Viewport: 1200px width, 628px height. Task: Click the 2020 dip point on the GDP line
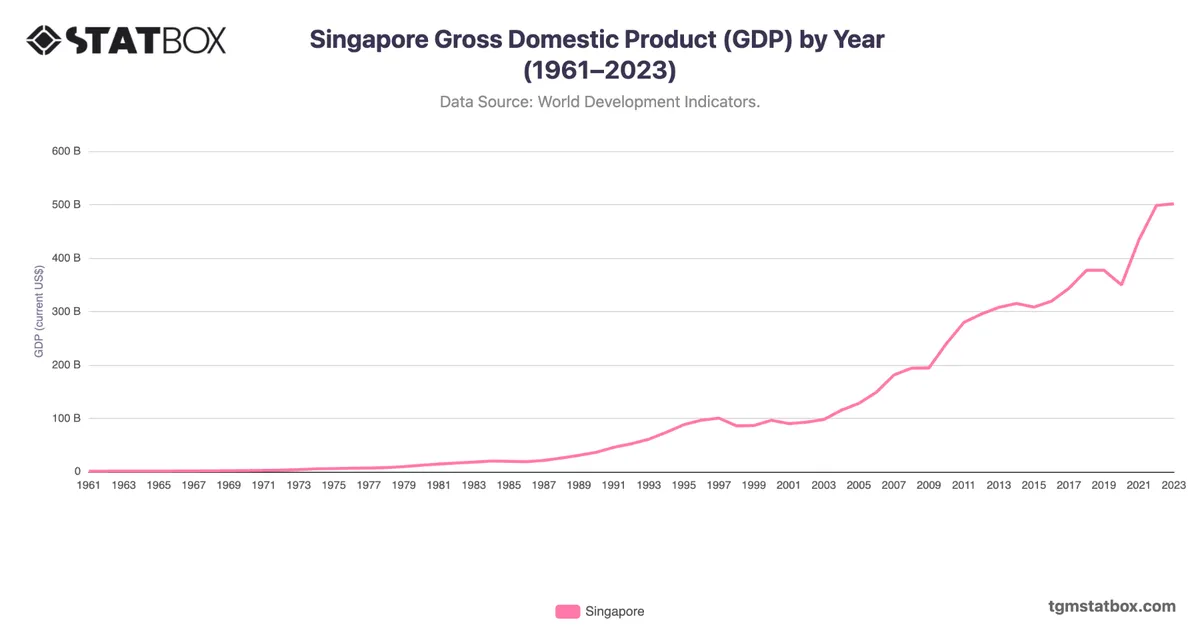[1121, 284]
